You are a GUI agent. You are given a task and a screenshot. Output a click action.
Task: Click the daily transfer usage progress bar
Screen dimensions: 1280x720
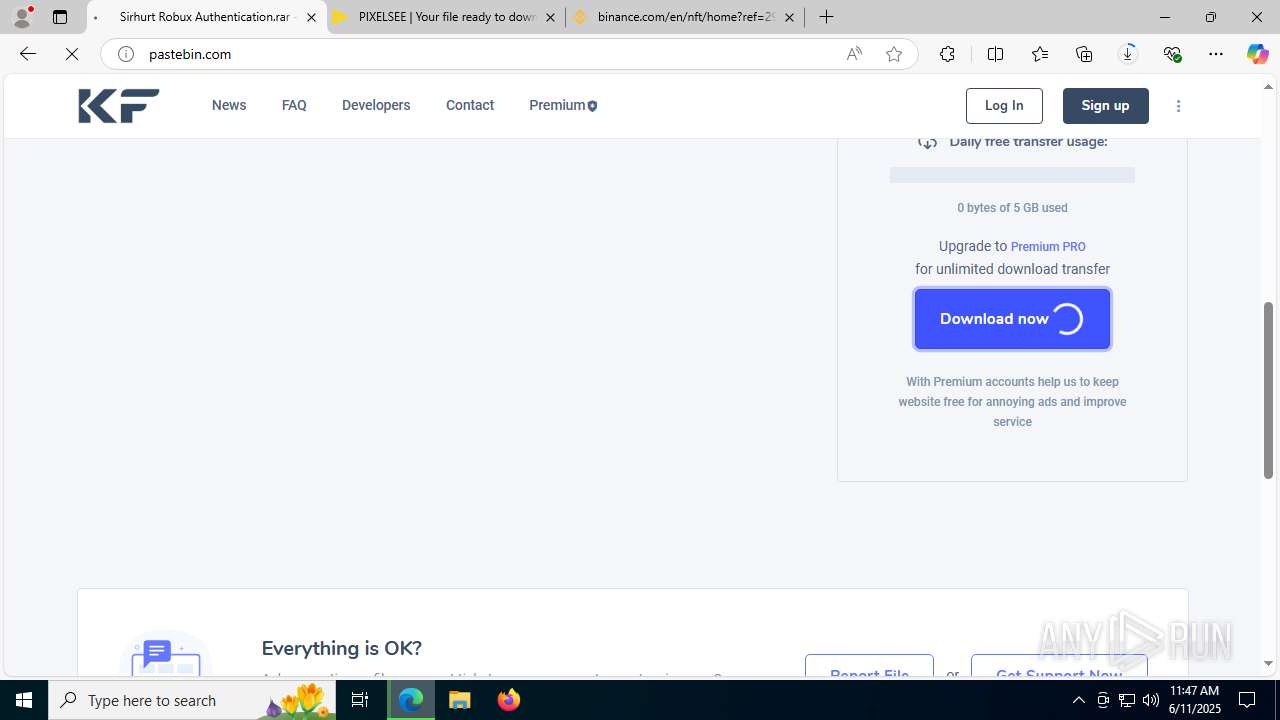tap(1012, 175)
